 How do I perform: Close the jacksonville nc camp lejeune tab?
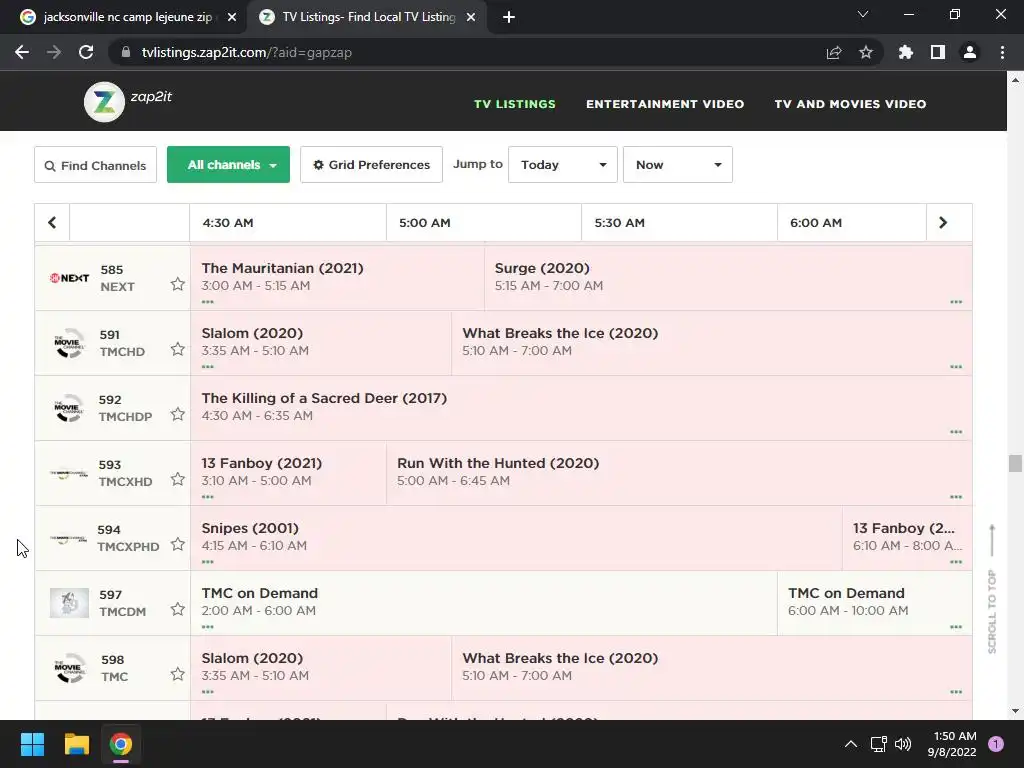[232, 18]
